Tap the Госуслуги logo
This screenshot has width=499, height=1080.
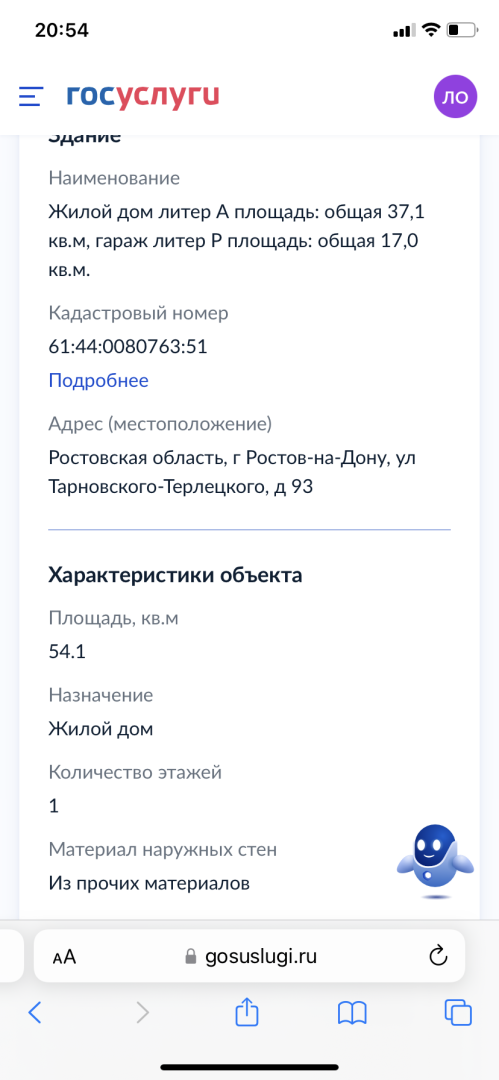(x=143, y=96)
